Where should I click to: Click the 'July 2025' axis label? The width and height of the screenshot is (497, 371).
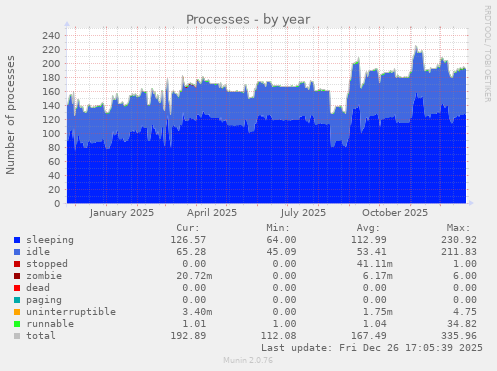pos(303,213)
